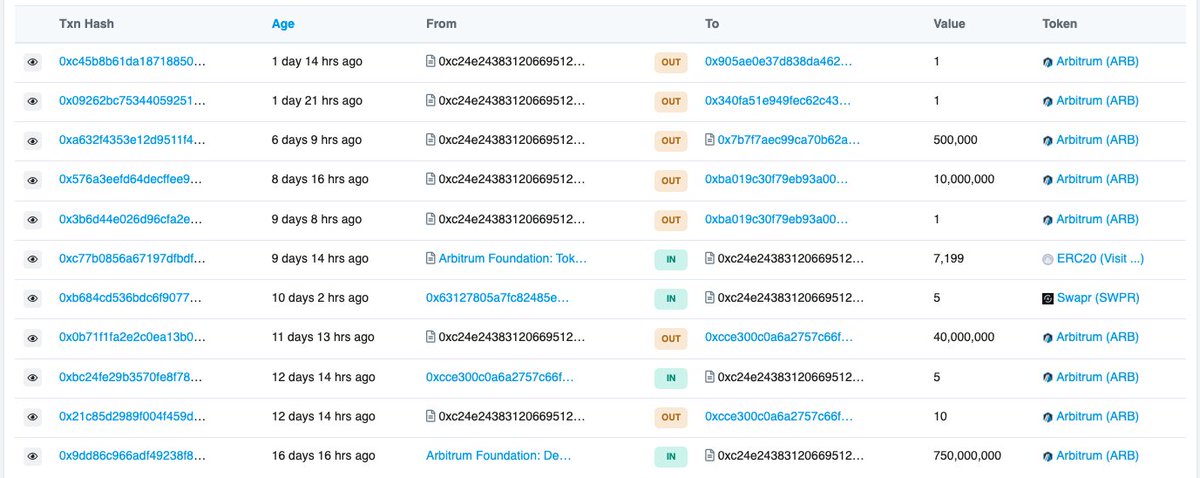Preview transaction 0xa632f4353e12d9511f4 using its eye icon
1200x478 pixels.
point(32,141)
